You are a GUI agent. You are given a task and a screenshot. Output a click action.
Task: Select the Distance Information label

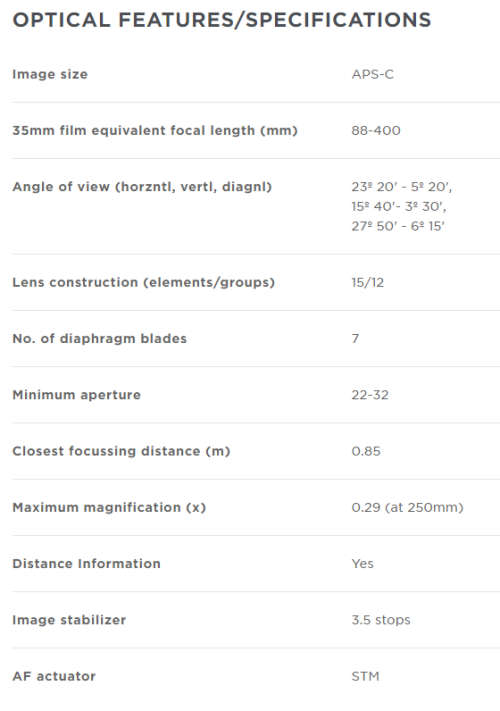(86, 564)
